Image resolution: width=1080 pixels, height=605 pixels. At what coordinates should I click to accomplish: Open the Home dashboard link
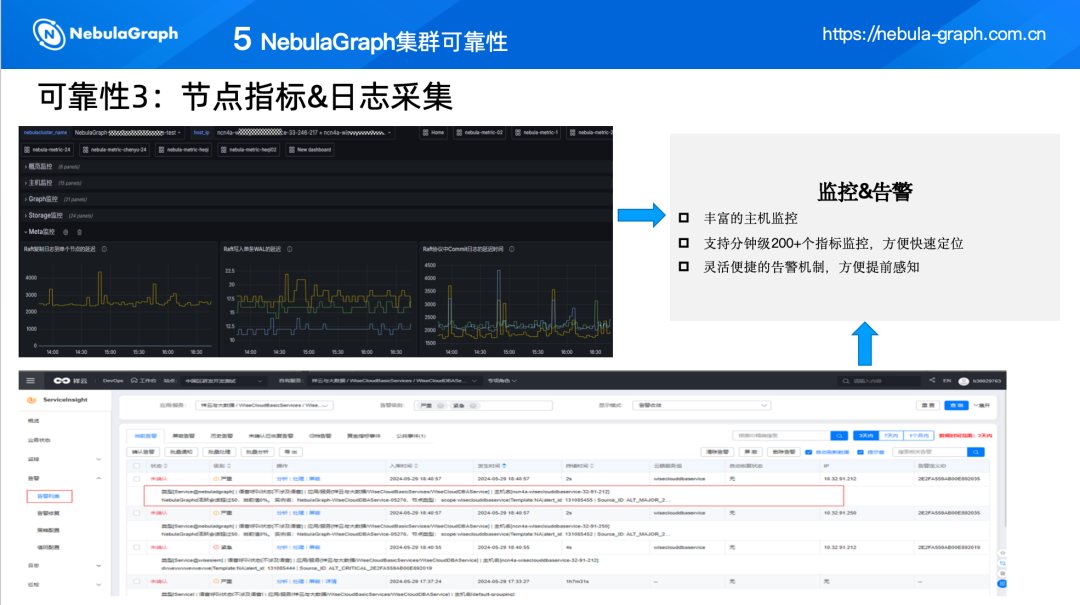pyautogui.click(x=434, y=132)
